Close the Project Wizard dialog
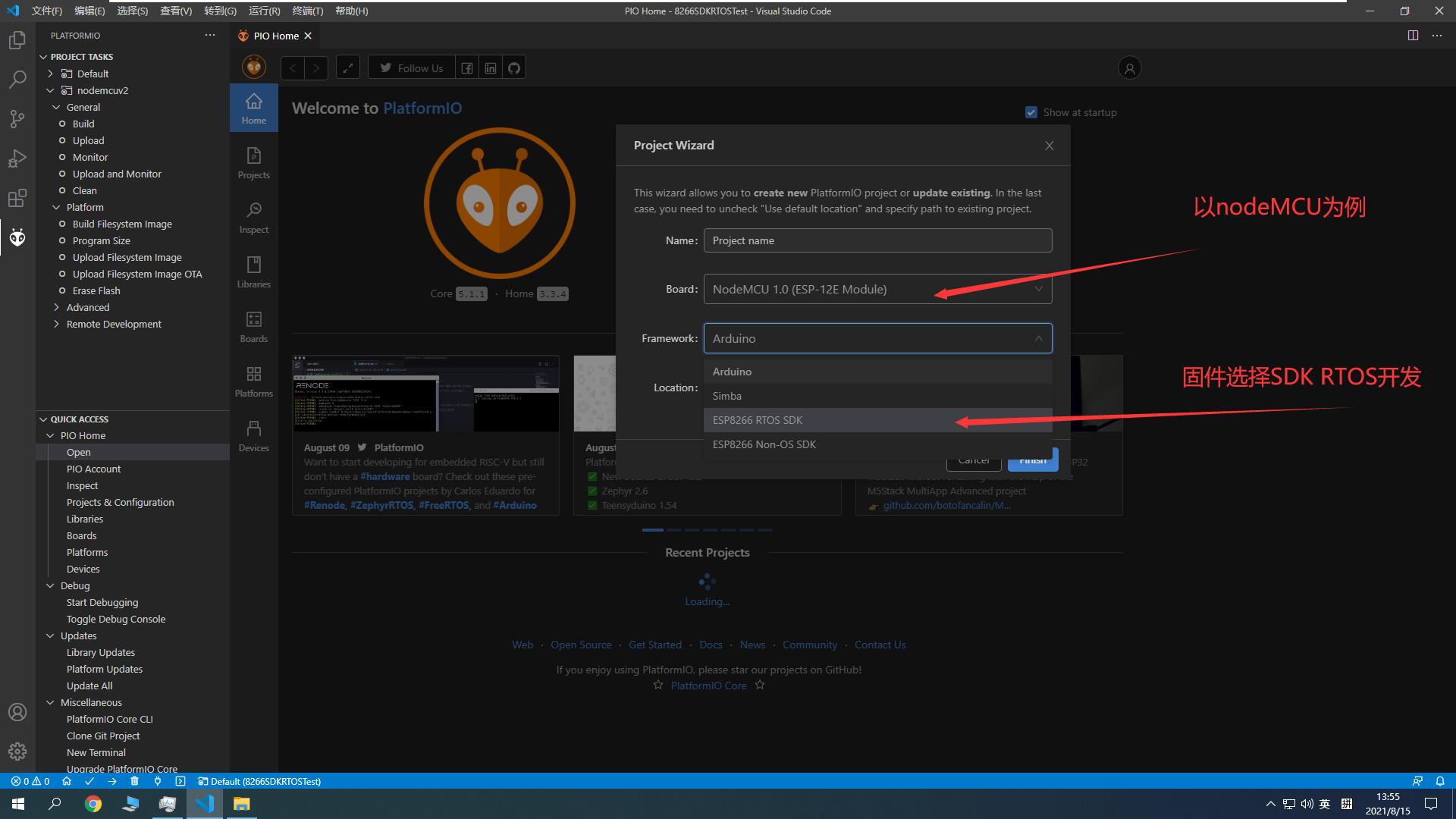 [x=1049, y=146]
